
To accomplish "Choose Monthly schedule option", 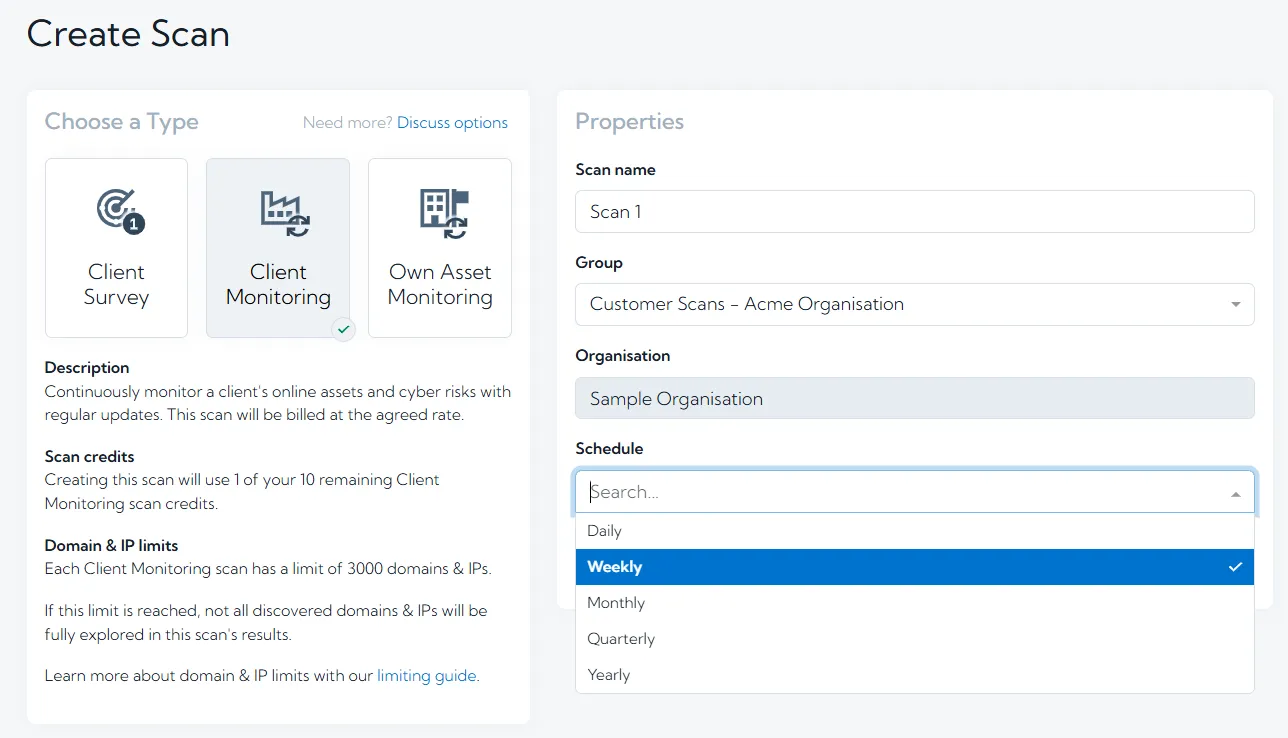I will pyautogui.click(x=915, y=603).
